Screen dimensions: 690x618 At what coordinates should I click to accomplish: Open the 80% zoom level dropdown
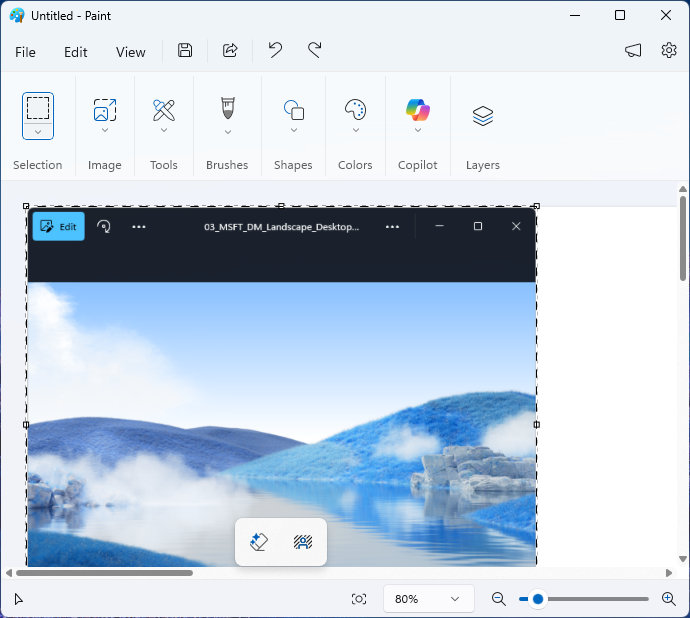point(429,599)
